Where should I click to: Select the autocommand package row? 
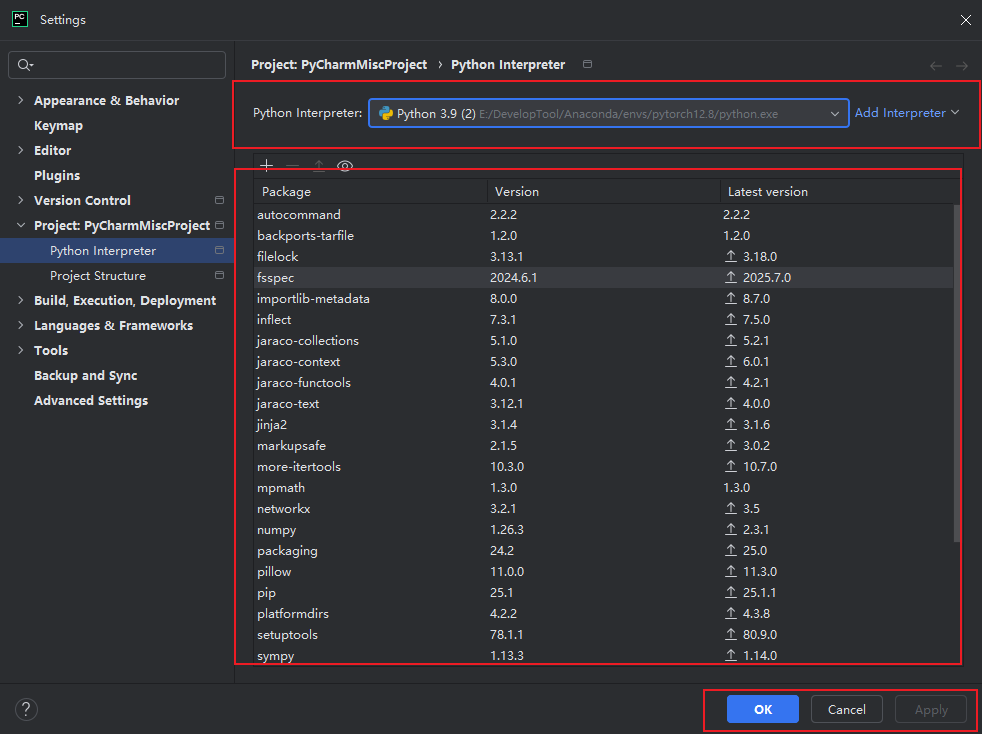pyautogui.click(x=604, y=215)
